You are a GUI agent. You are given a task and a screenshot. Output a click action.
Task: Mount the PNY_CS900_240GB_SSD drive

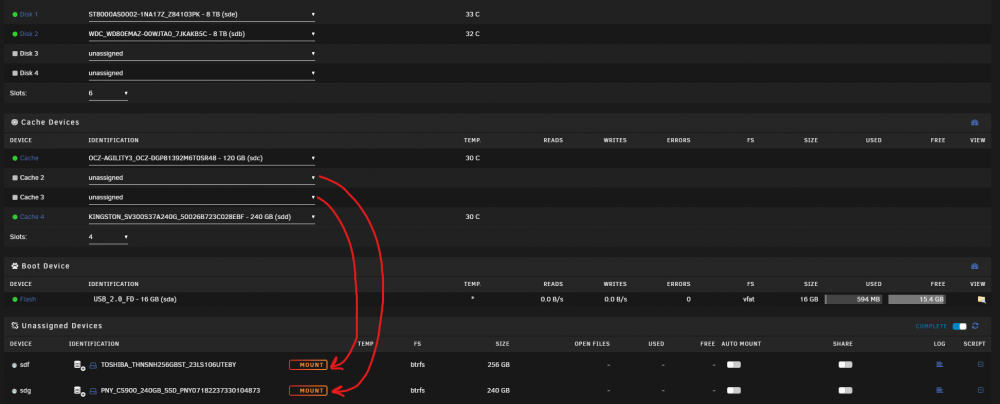click(308, 391)
